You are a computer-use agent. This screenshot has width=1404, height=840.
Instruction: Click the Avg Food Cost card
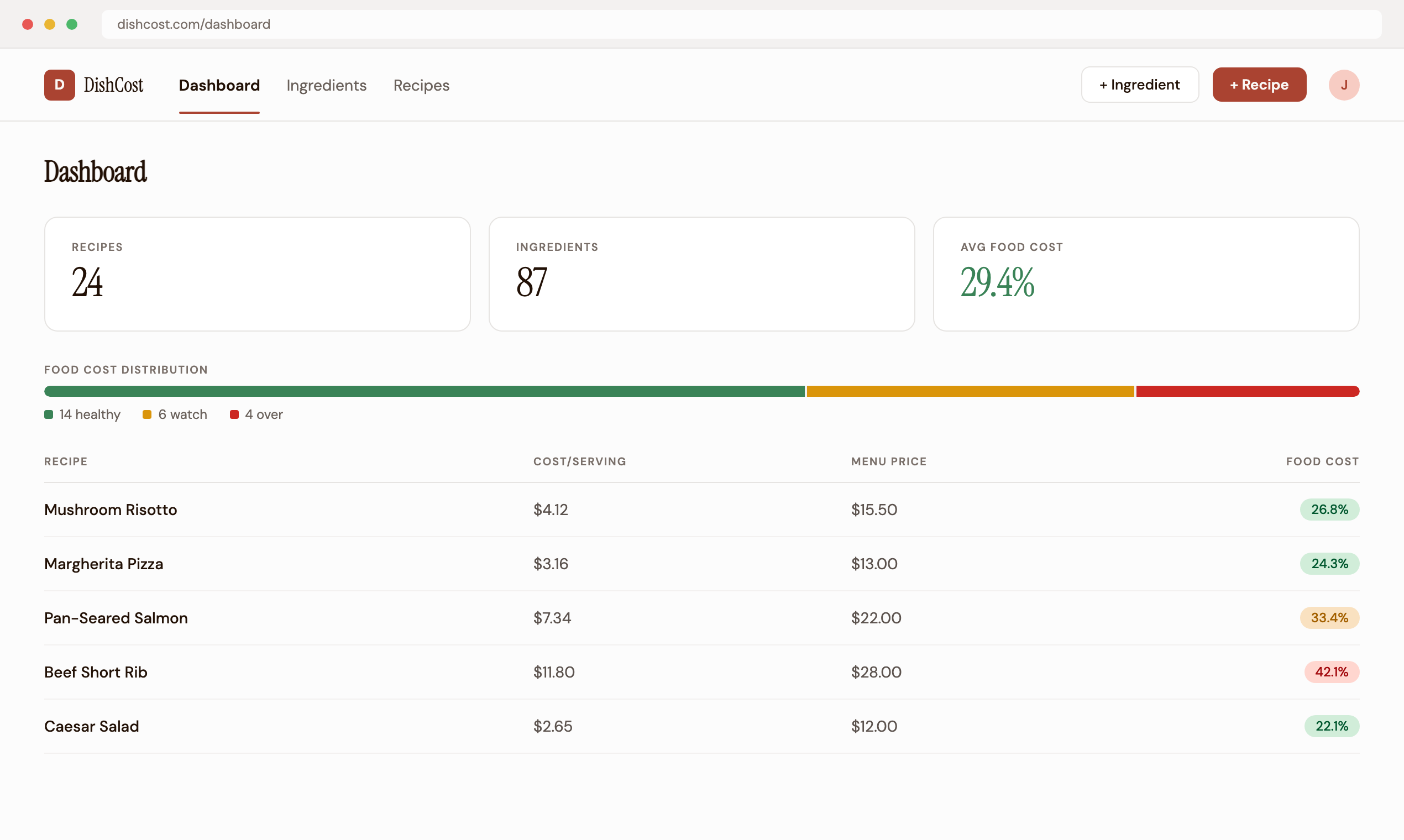1145,274
